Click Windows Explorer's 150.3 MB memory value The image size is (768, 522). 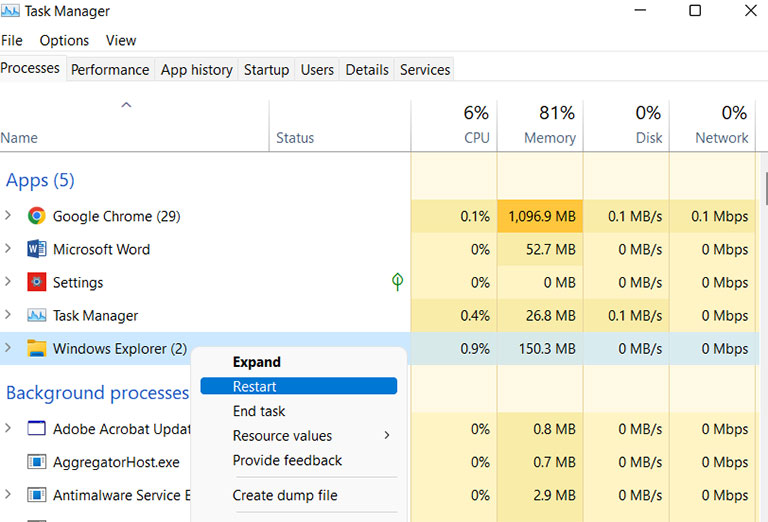pos(547,349)
